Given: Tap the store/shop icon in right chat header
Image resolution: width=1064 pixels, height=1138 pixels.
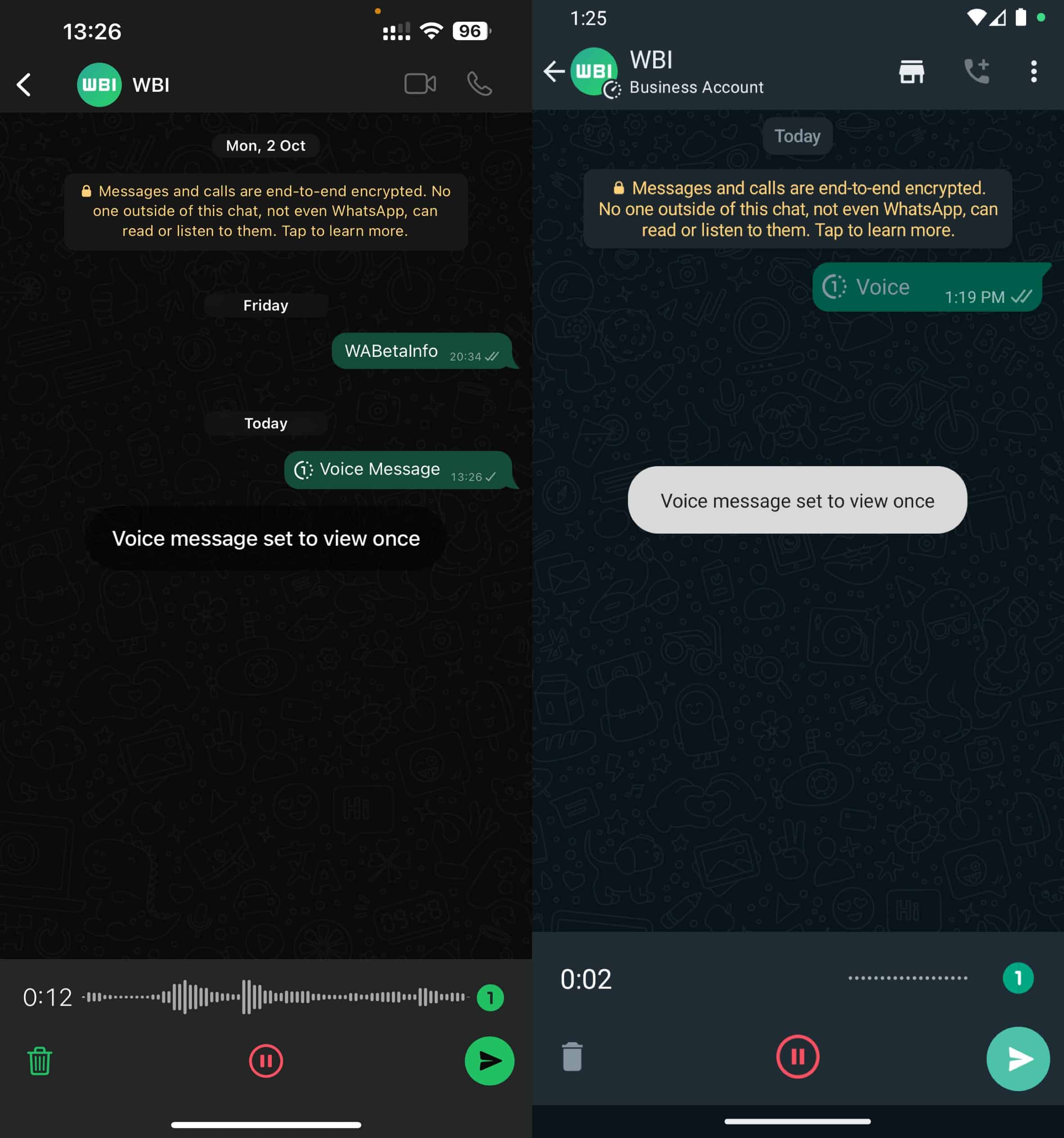Looking at the screenshot, I should [911, 70].
